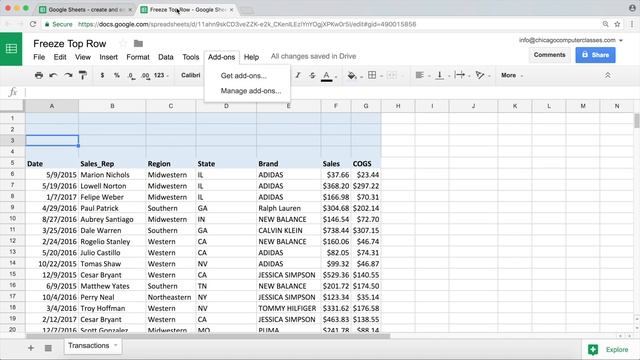Open the borders menu
This screenshot has height=360, width=640.
[372, 75]
